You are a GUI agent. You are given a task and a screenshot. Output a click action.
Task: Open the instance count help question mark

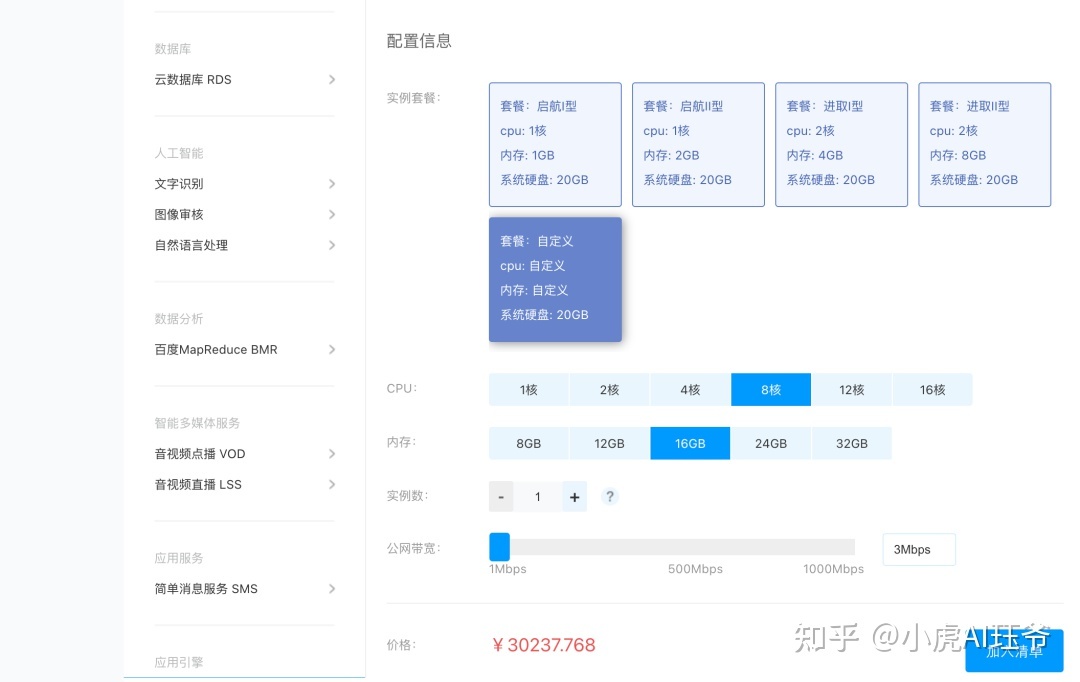(x=610, y=497)
